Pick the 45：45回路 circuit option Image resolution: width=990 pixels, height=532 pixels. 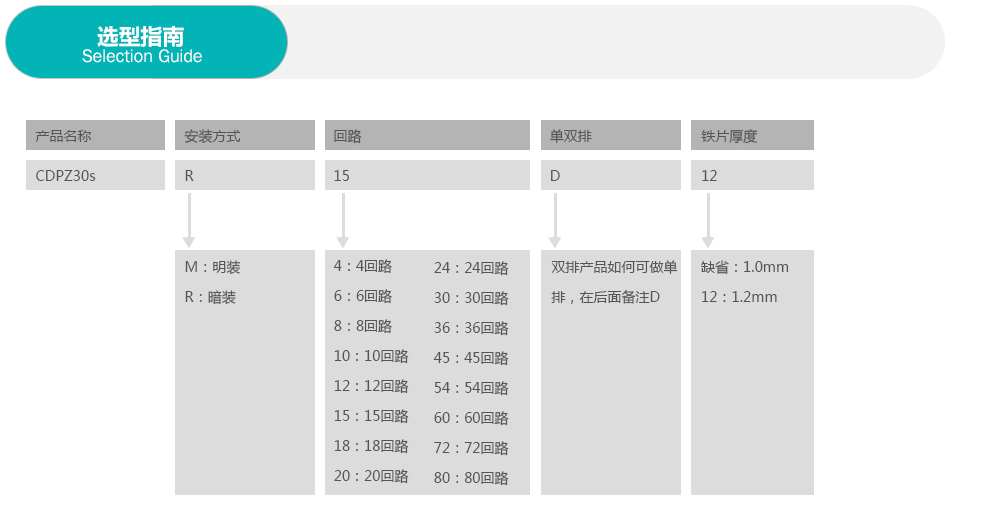(471, 358)
